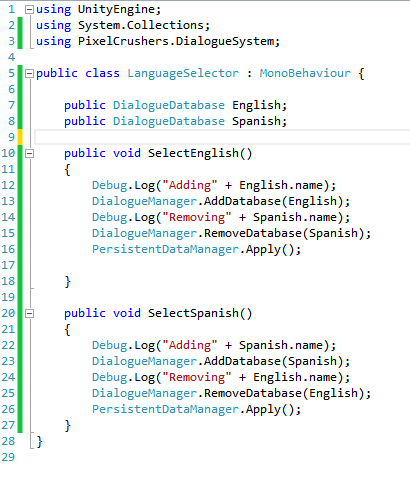The width and height of the screenshot is (410, 479).
Task: Click the "Removing" string on line 24
Action: click(197, 377)
